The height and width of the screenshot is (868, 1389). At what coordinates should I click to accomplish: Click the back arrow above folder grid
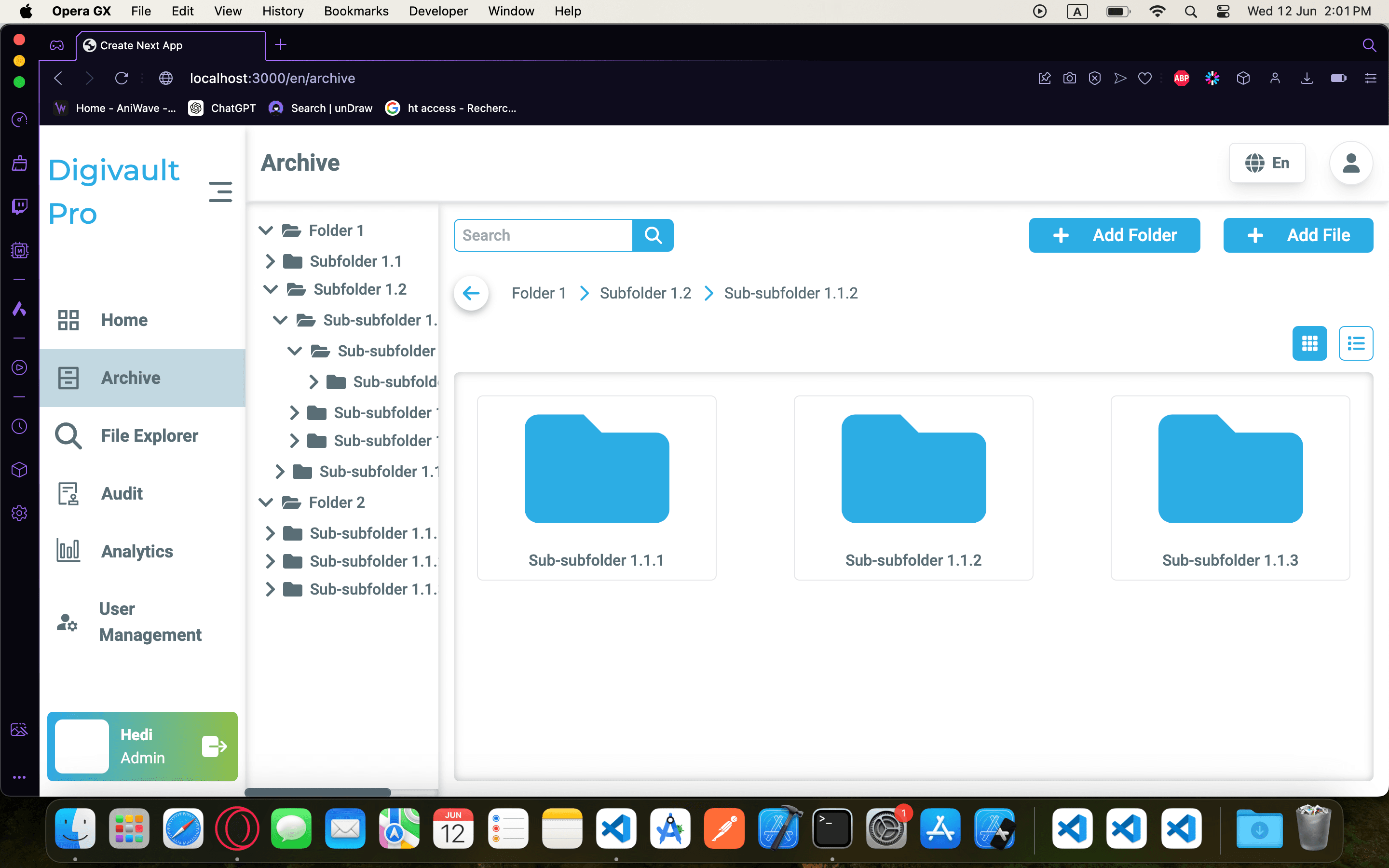pyautogui.click(x=471, y=293)
